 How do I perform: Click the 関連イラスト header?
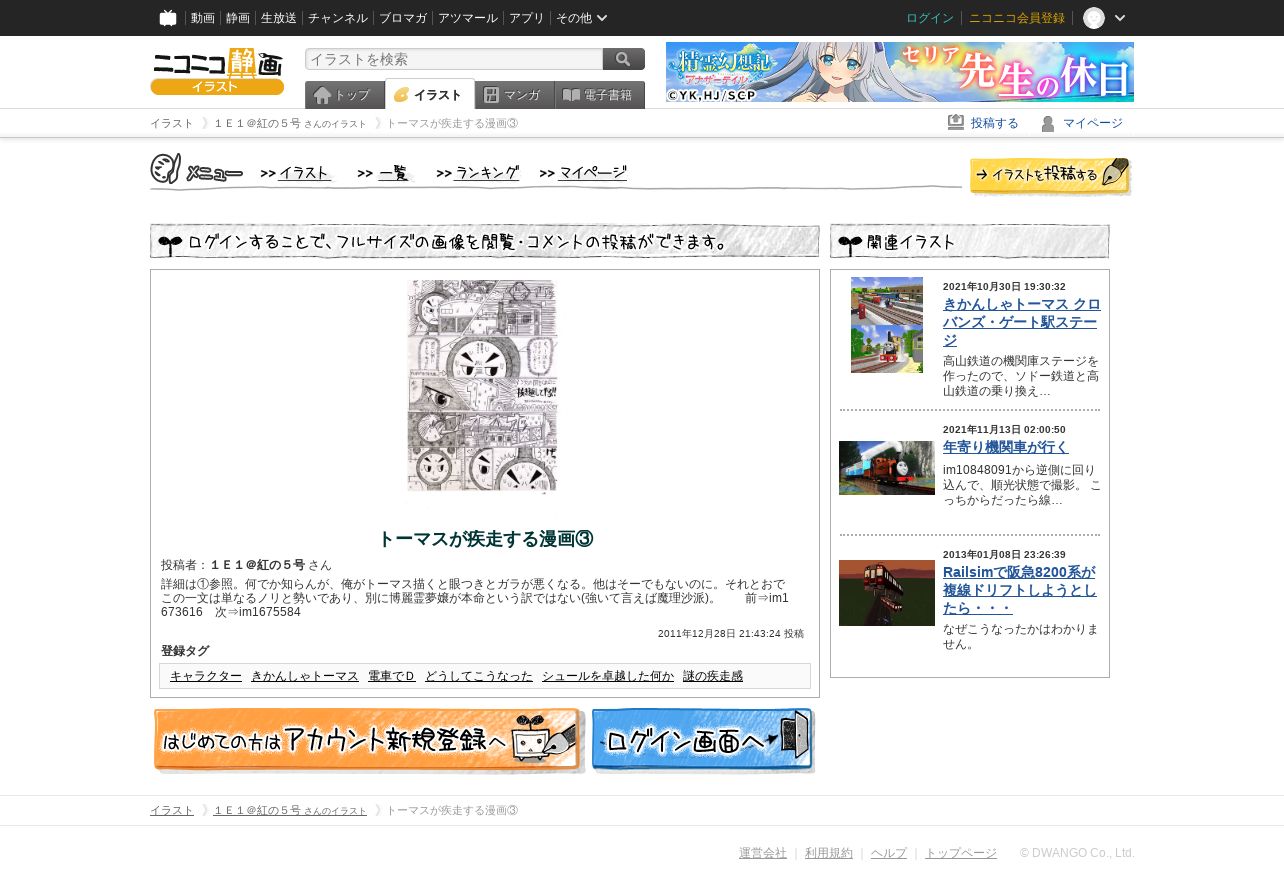(970, 241)
